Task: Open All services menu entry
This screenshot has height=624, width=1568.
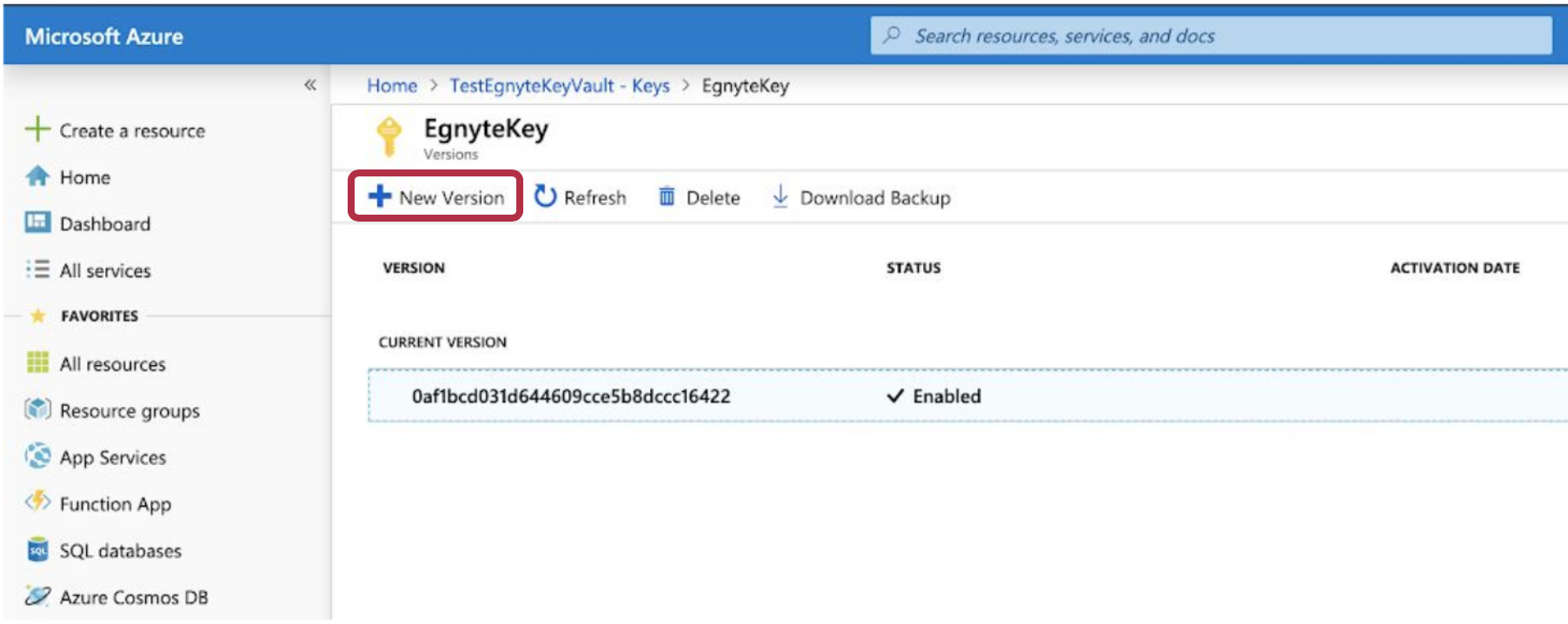Action: [x=105, y=271]
